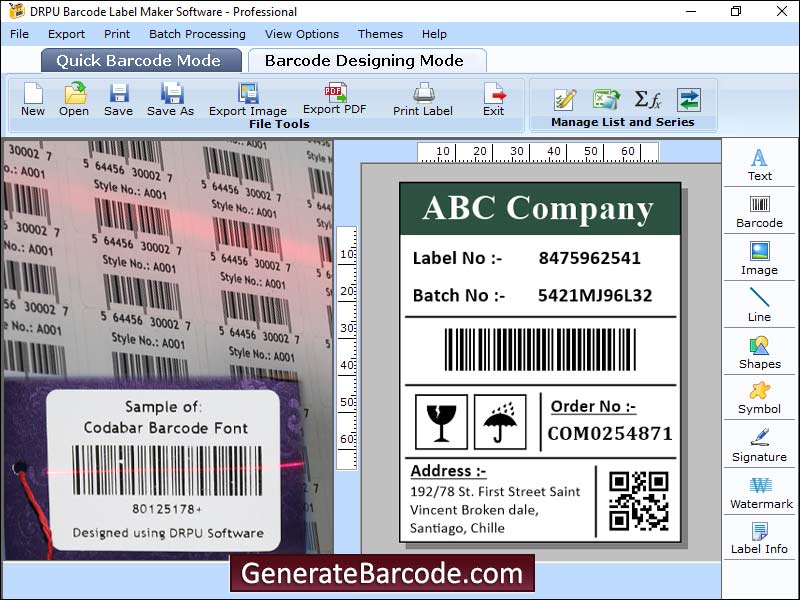Open the Batch Processing menu
Image resolution: width=800 pixels, height=600 pixels.
pos(197,34)
